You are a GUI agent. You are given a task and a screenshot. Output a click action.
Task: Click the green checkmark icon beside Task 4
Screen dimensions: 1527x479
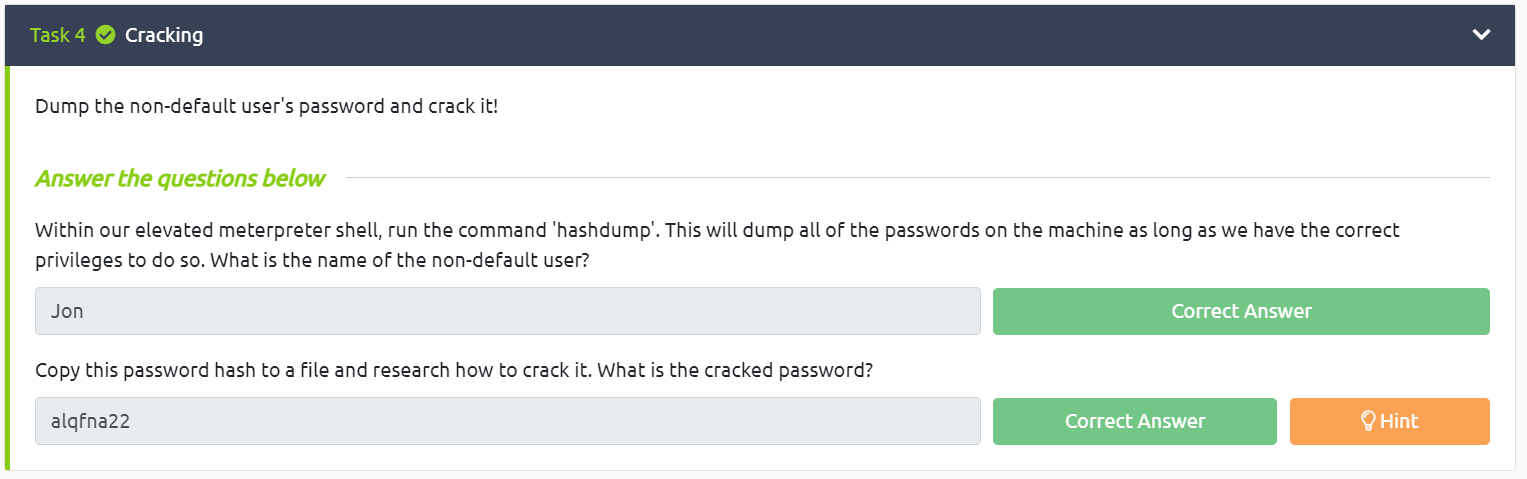(x=105, y=35)
